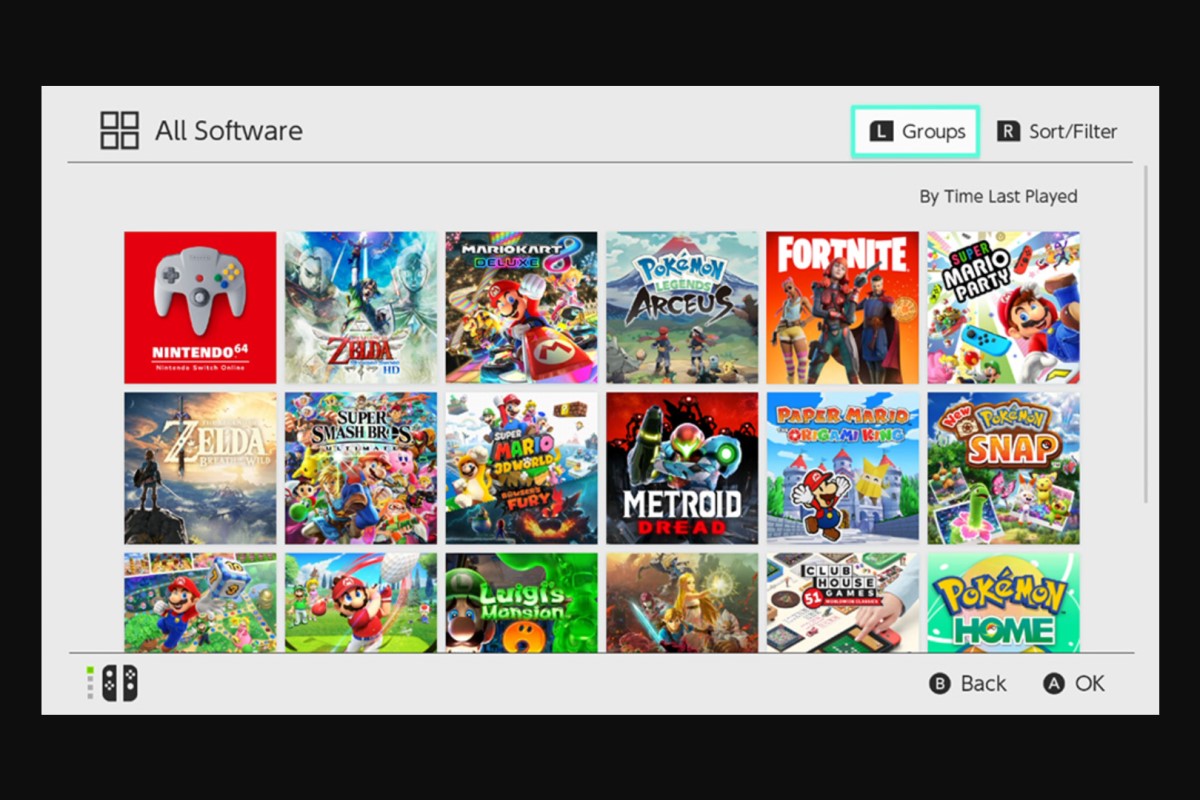Select Metroid Dread
The width and height of the screenshot is (1200, 800).
682,467
